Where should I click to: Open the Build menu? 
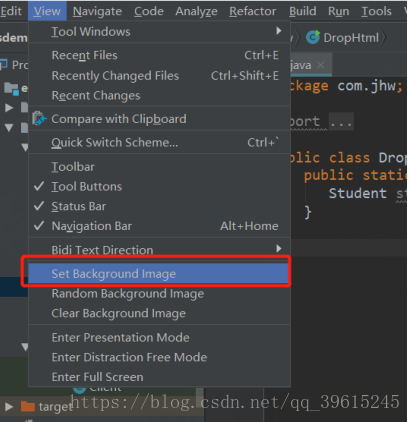coord(302,11)
